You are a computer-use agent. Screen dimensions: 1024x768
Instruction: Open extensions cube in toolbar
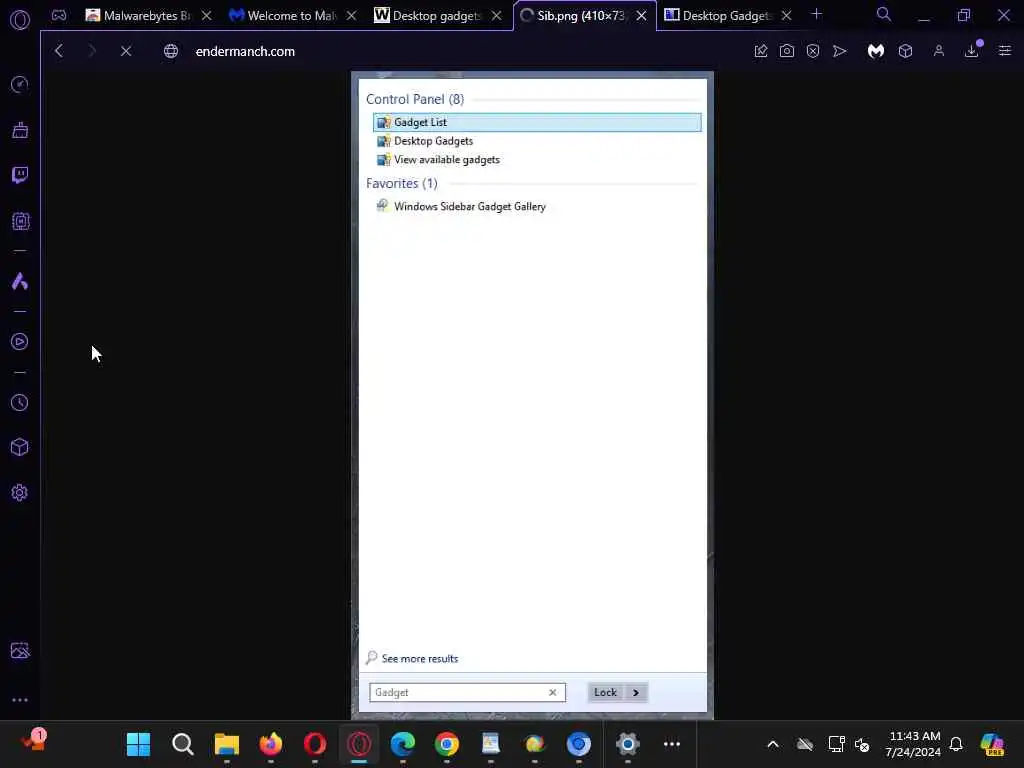pyautogui.click(x=905, y=51)
